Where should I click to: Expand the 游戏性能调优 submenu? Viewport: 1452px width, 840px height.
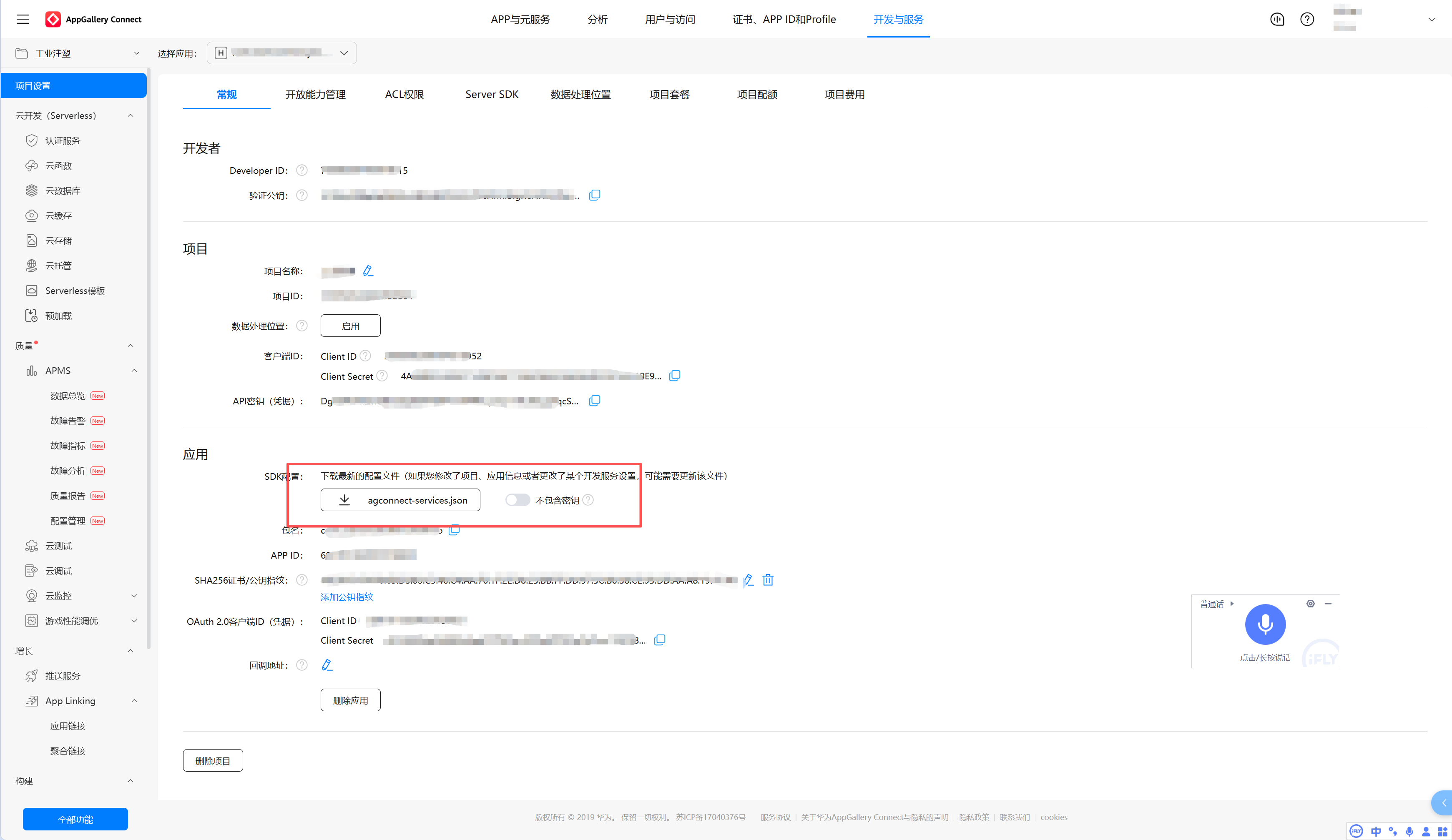pos(134,620)
